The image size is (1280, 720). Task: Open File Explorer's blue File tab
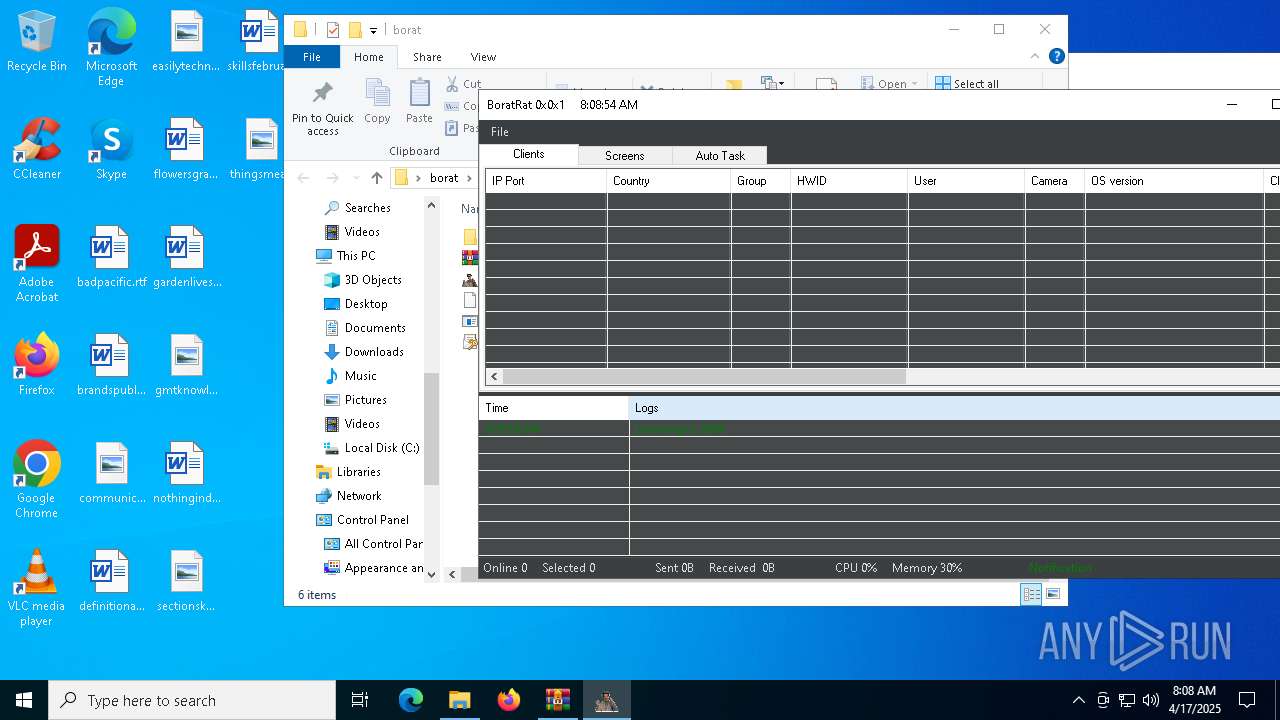(x=312, y=57)
